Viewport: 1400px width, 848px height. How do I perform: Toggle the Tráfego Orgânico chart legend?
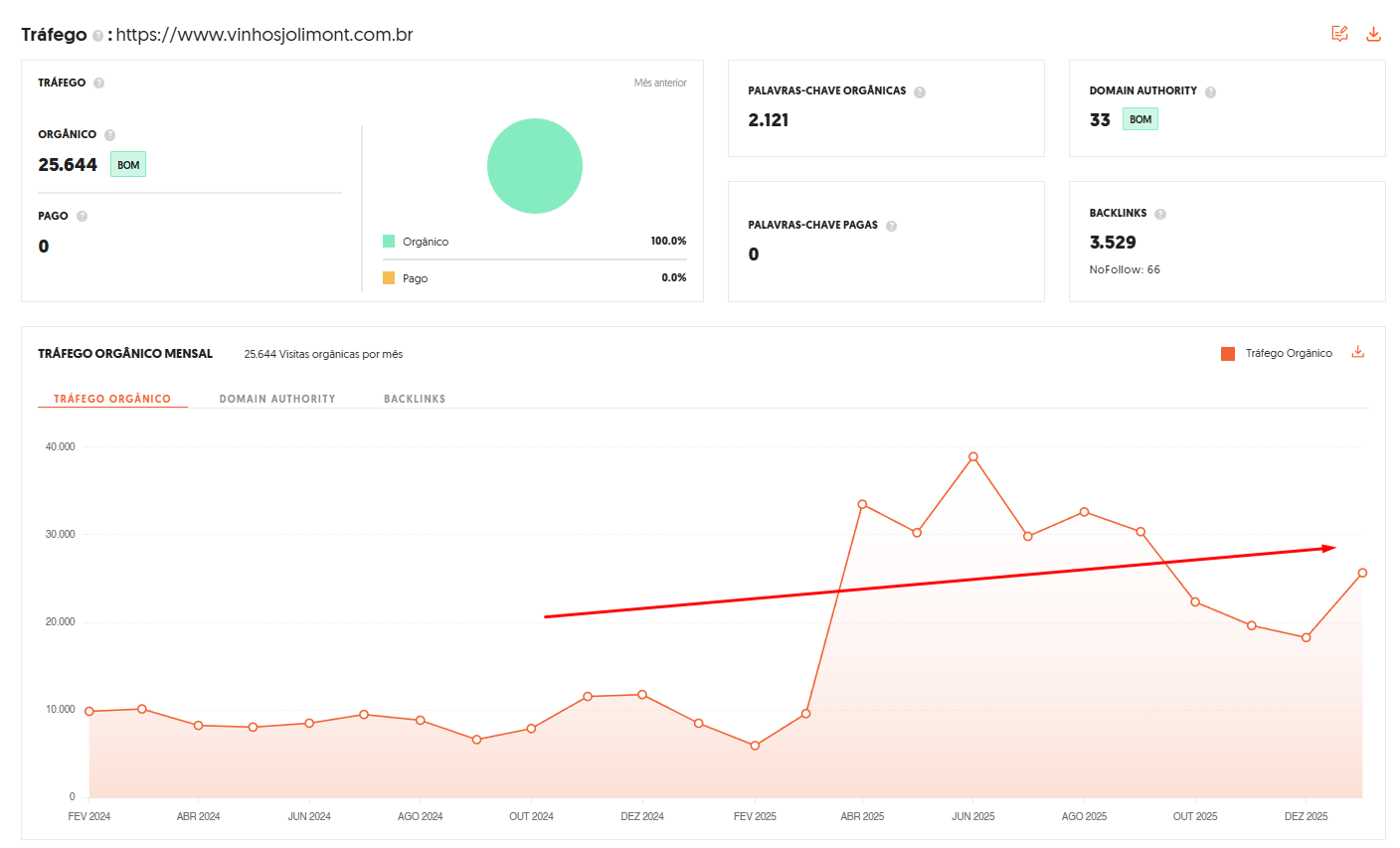point(1277,354)
